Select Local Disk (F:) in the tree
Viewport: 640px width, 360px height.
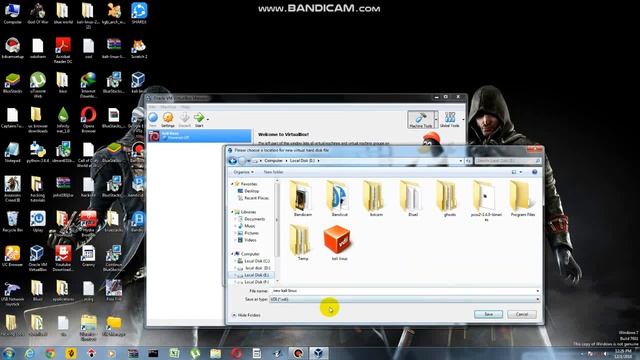click(253, 282)
